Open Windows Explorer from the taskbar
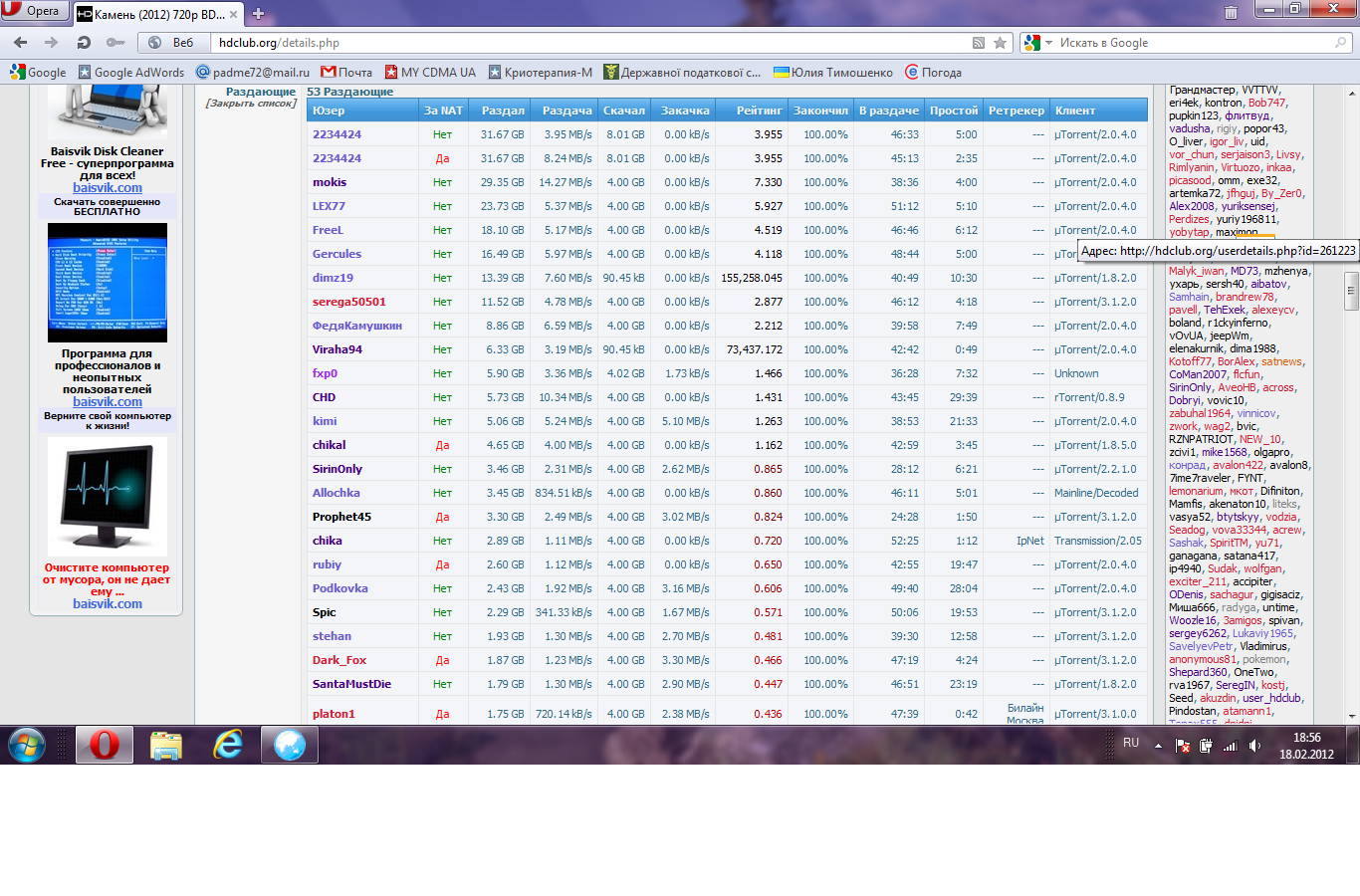The image size is (1360, 896). coord(166,745)
